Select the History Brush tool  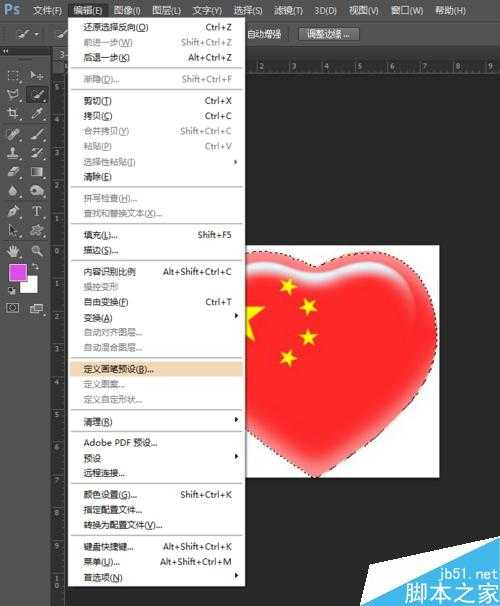[37, 153]
